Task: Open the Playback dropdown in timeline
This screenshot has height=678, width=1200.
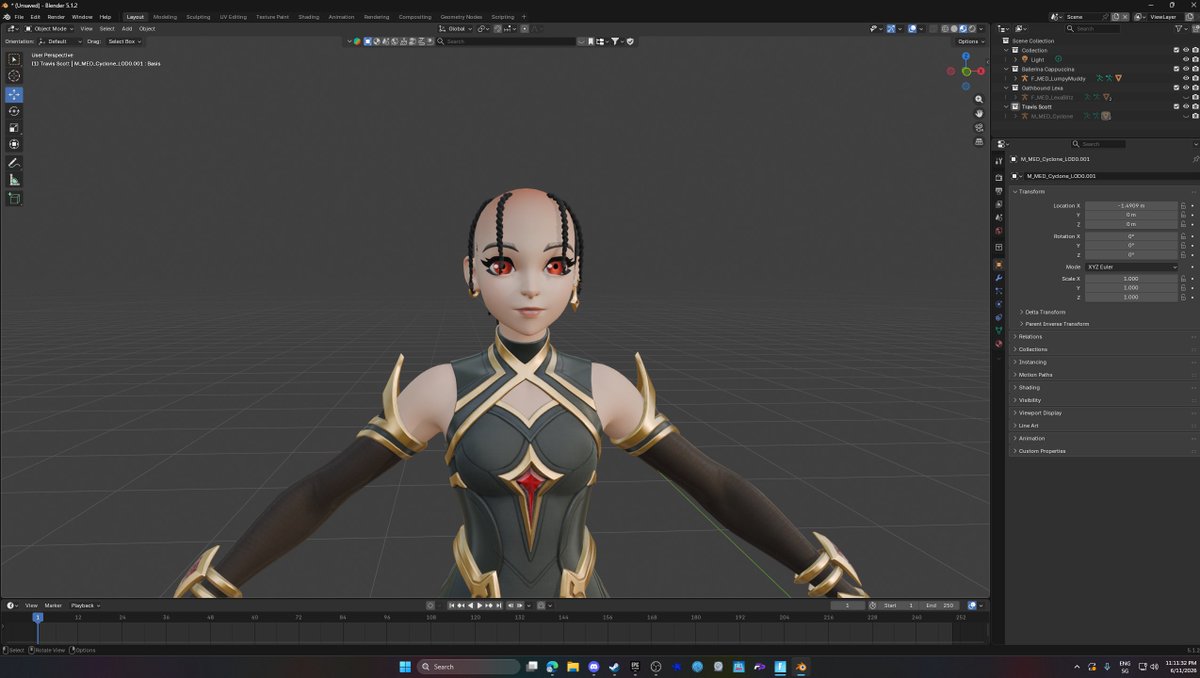Action: pyautogui.click(x=85, y=605)
